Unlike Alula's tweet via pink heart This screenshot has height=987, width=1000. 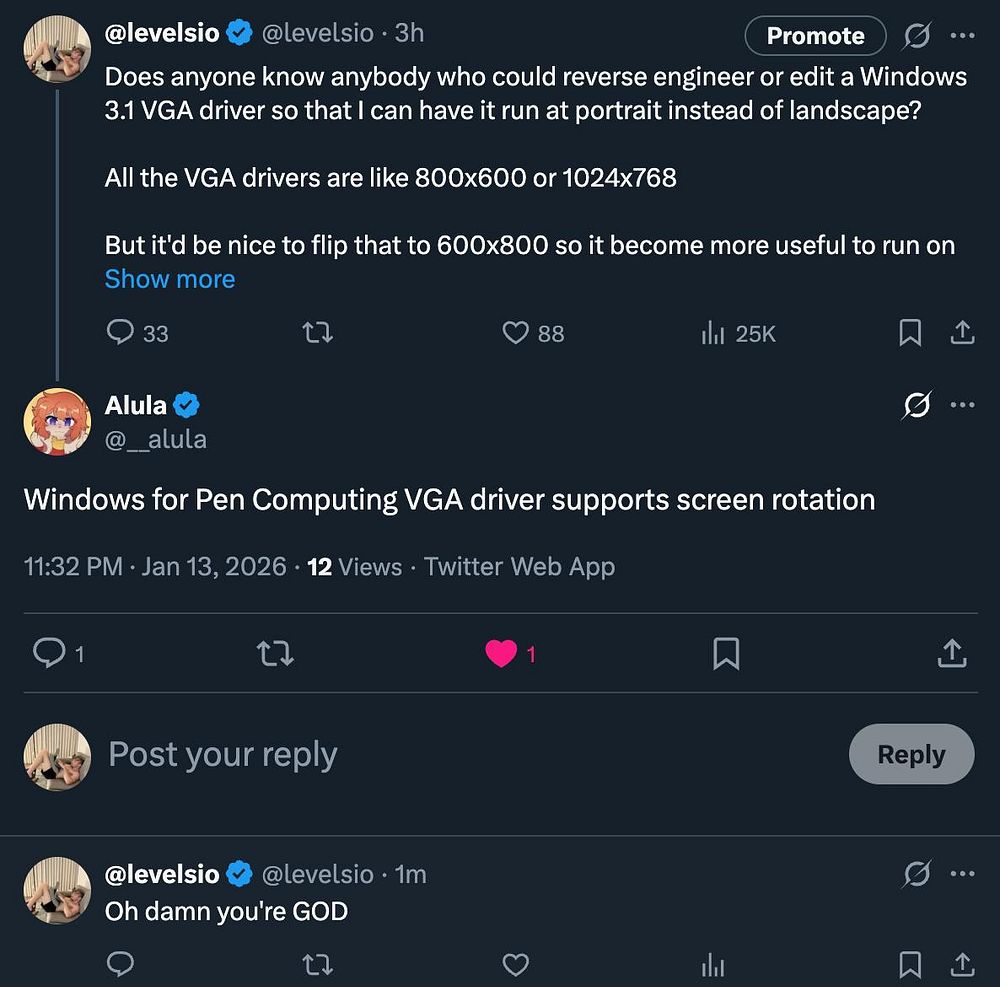coord(501,653)
